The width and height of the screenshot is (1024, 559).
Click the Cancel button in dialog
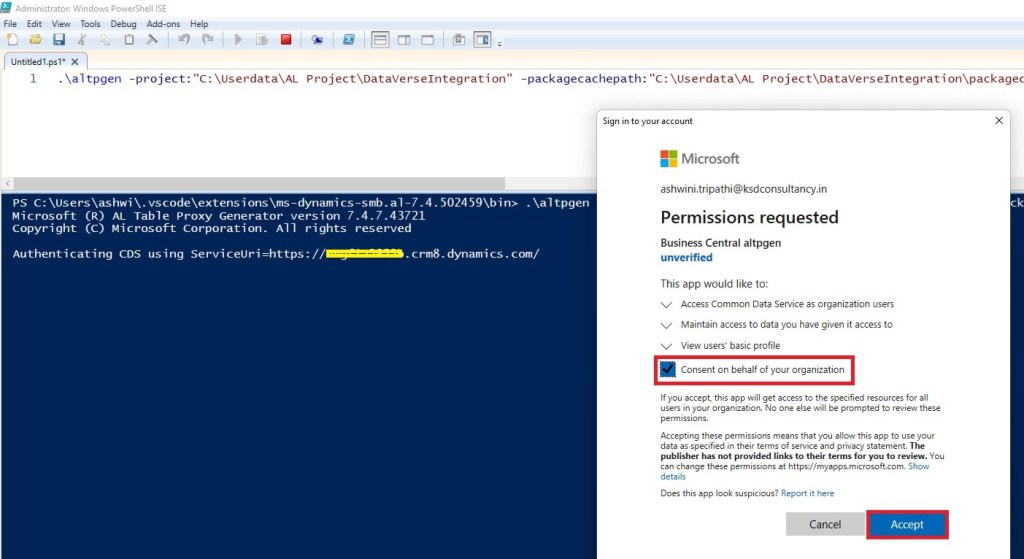pos(825,524)
